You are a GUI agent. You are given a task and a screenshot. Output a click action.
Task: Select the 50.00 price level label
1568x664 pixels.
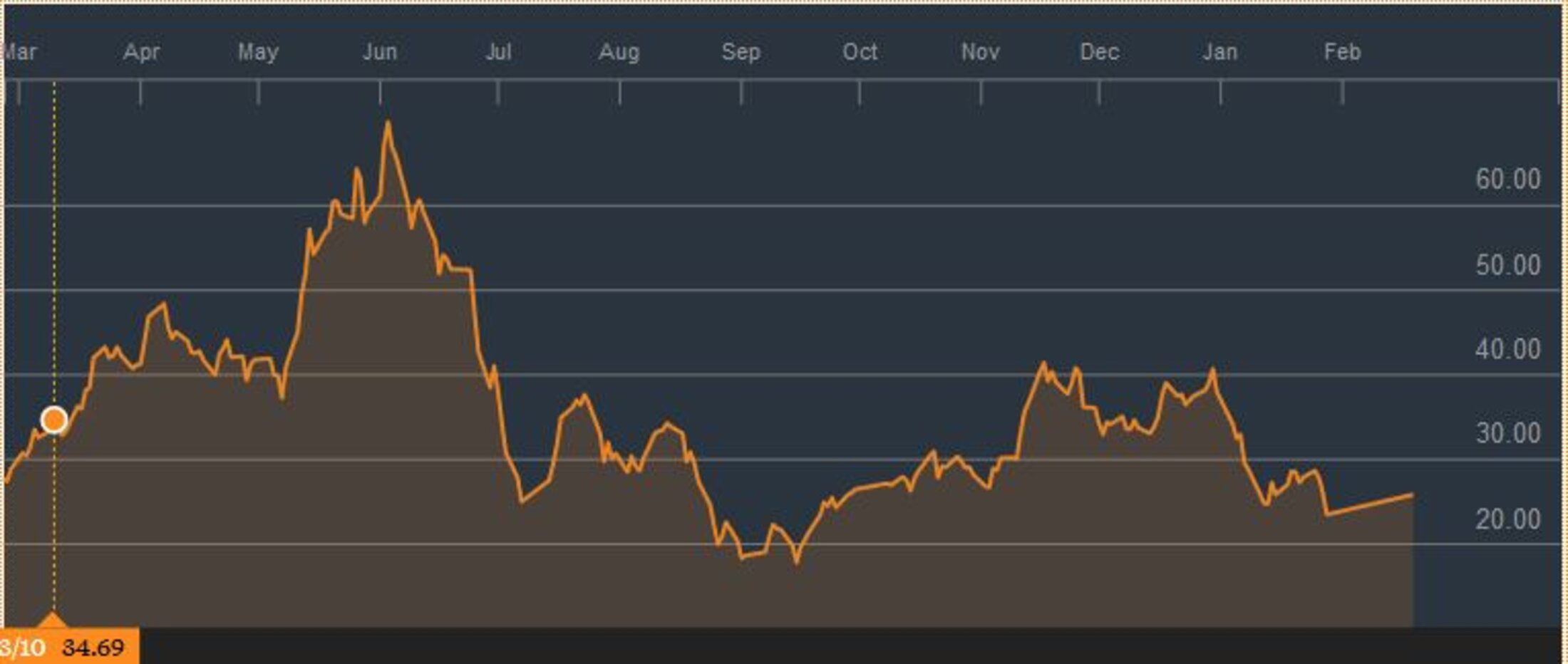[1507, 265]
